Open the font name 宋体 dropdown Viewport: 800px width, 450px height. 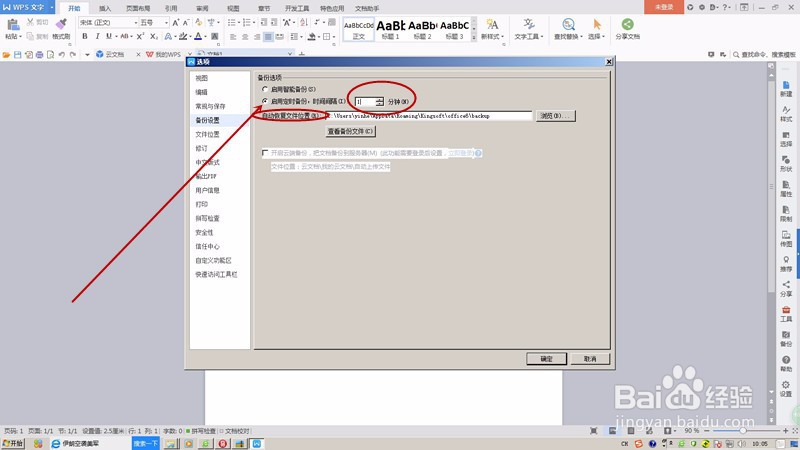click(136, 22)
